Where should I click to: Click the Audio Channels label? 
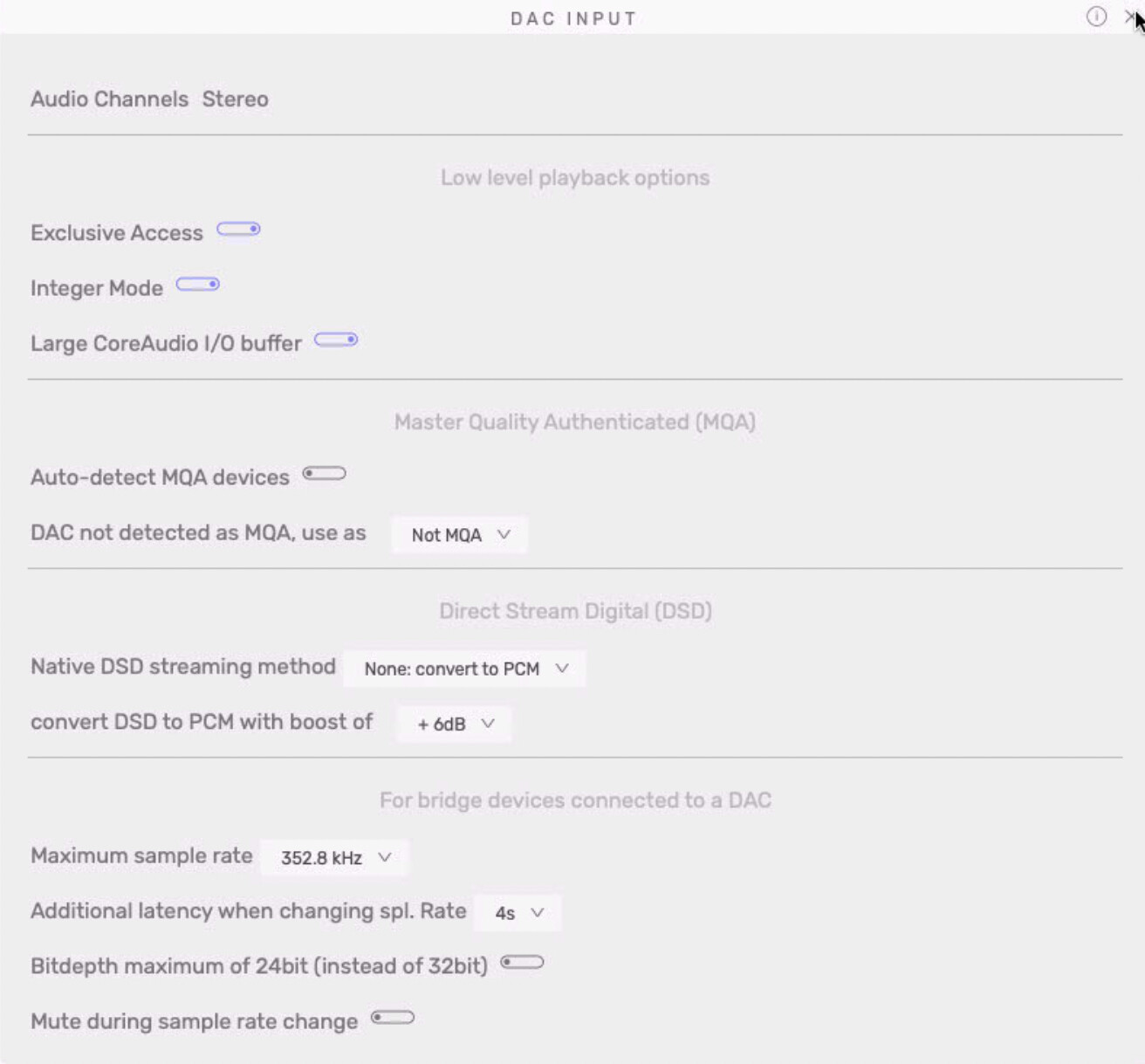tap(109, 99)
